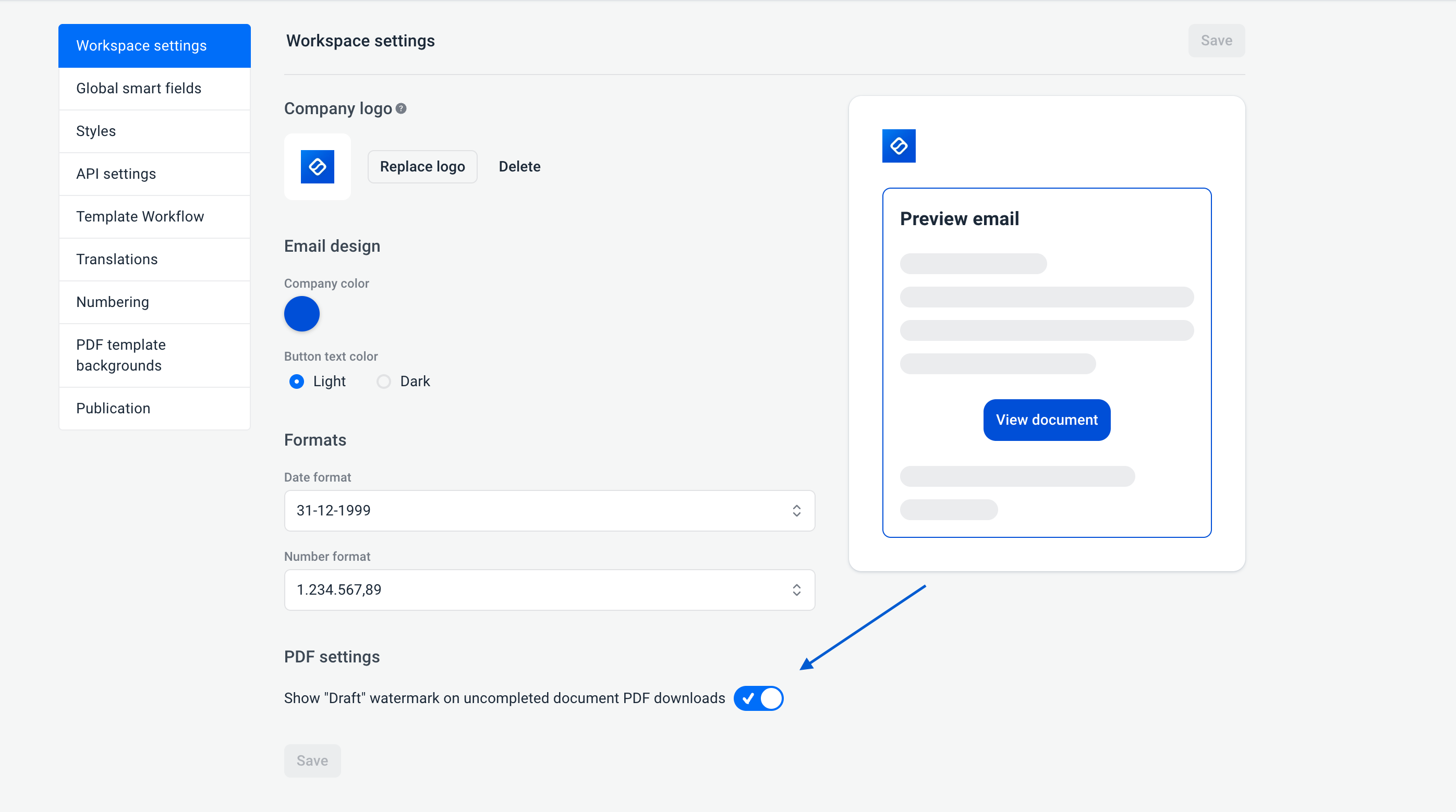Click View document in email preview
Viewport: 1456px width, 812px height.
(1046, 420)
